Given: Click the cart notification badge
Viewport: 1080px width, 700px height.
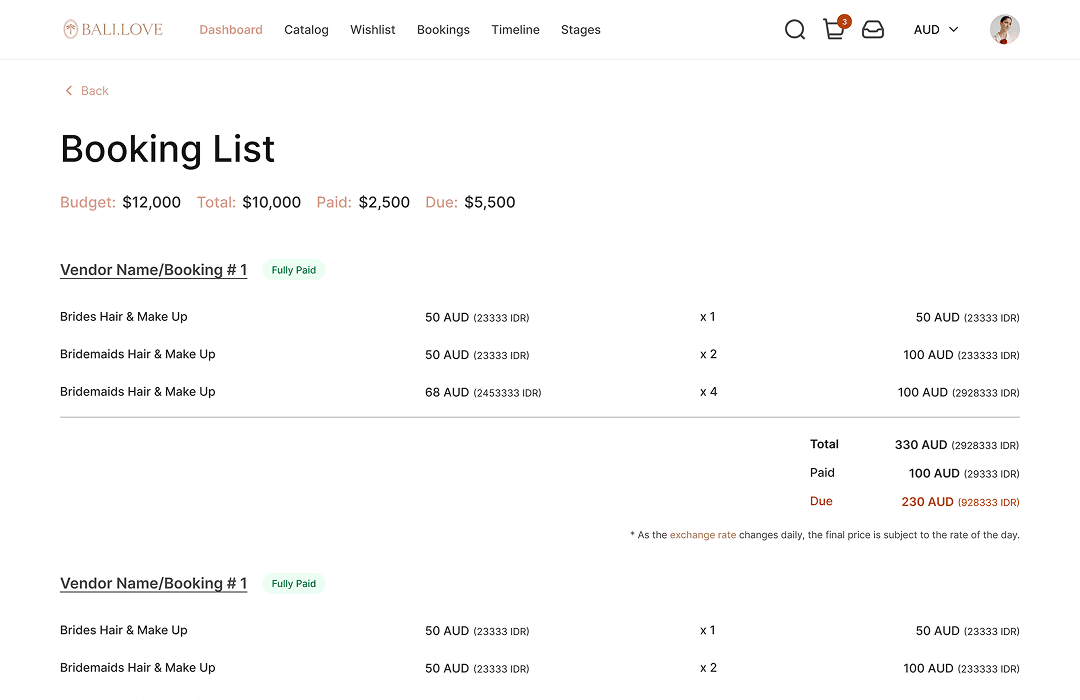Looking at the screenshot, I should [844, 21].
